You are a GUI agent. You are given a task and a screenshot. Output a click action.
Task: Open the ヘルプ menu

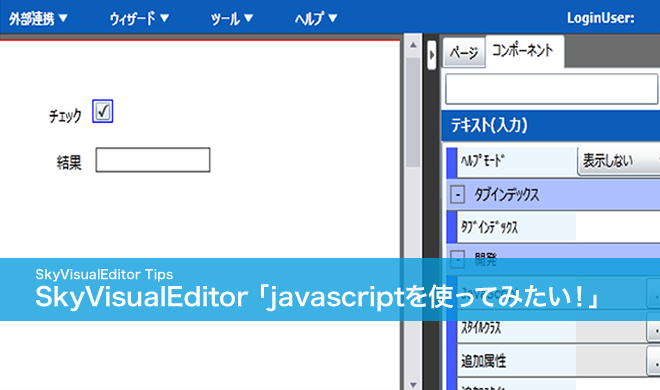click(316, 19)
